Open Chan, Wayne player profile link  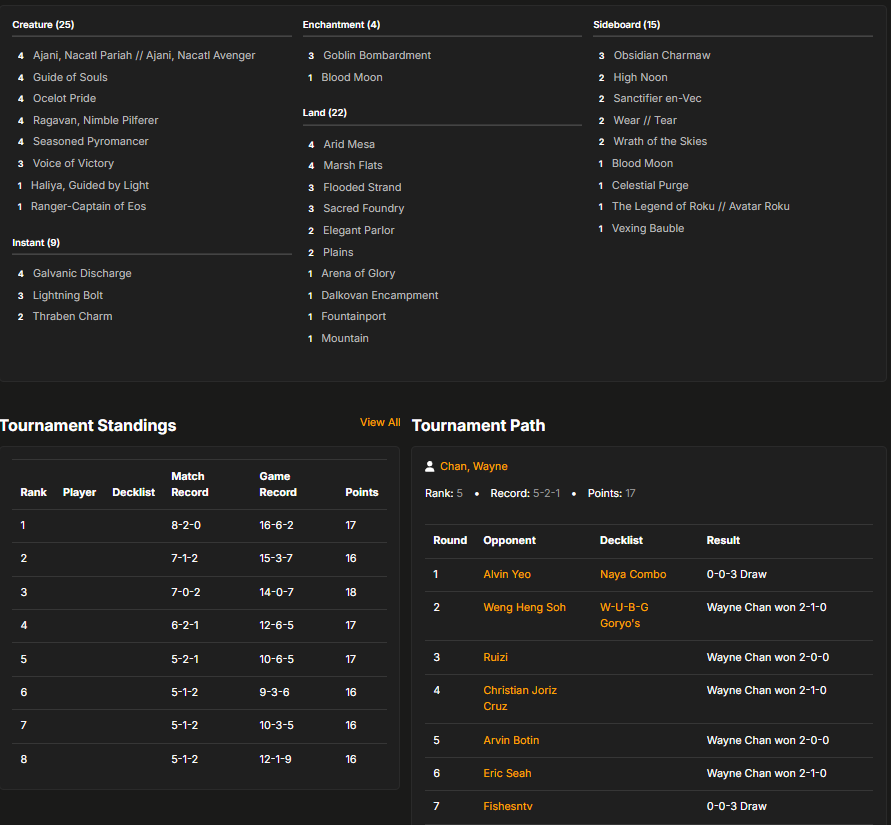[x=474, y=466]
